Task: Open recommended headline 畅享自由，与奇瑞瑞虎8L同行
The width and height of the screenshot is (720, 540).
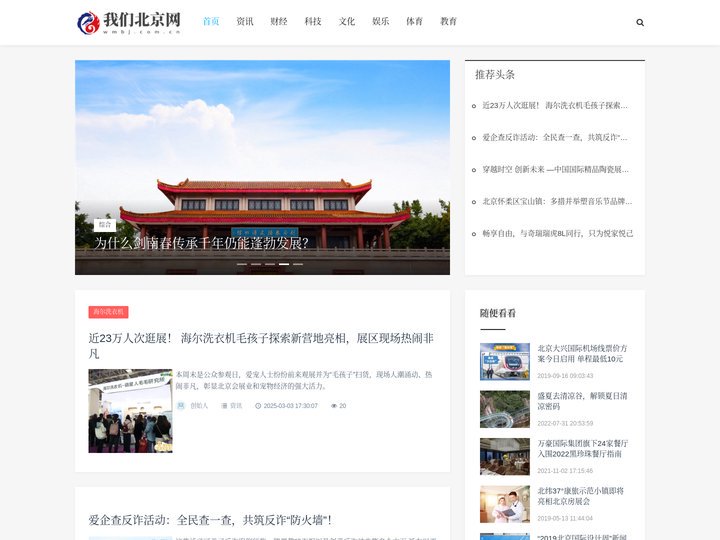Action: [557, 233]
